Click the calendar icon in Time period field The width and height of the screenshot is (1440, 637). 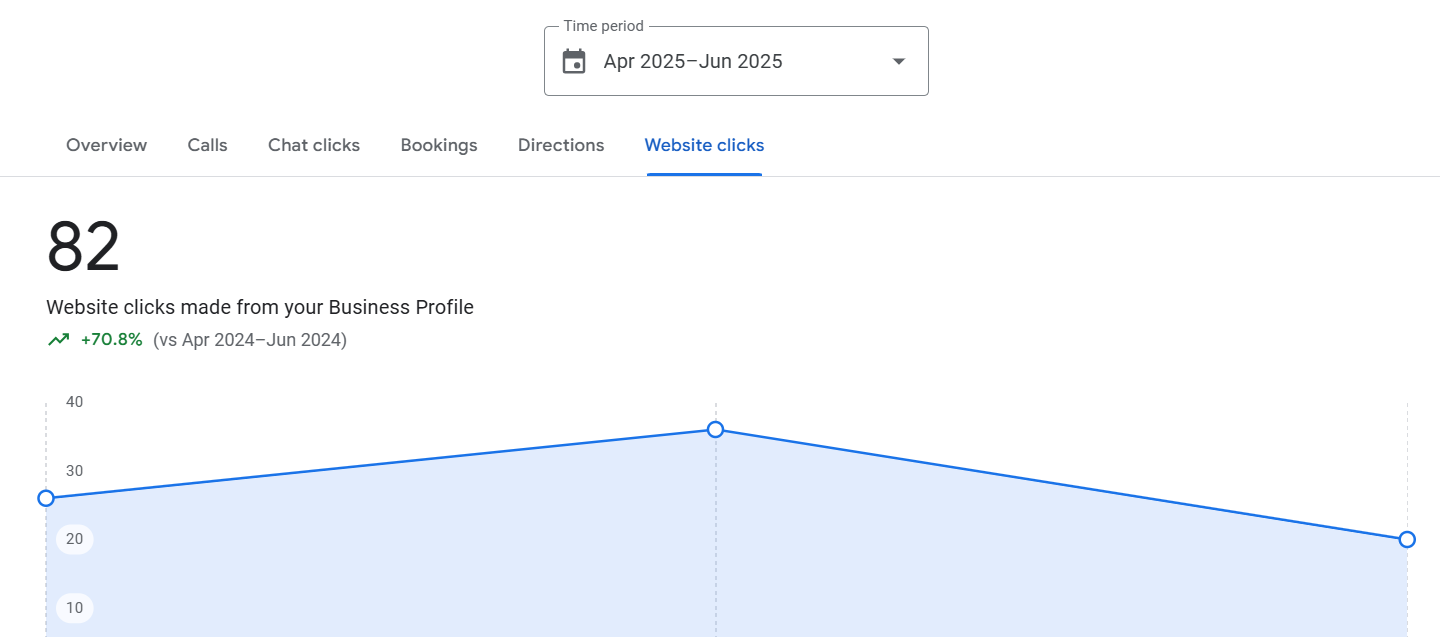pos(574,62)
